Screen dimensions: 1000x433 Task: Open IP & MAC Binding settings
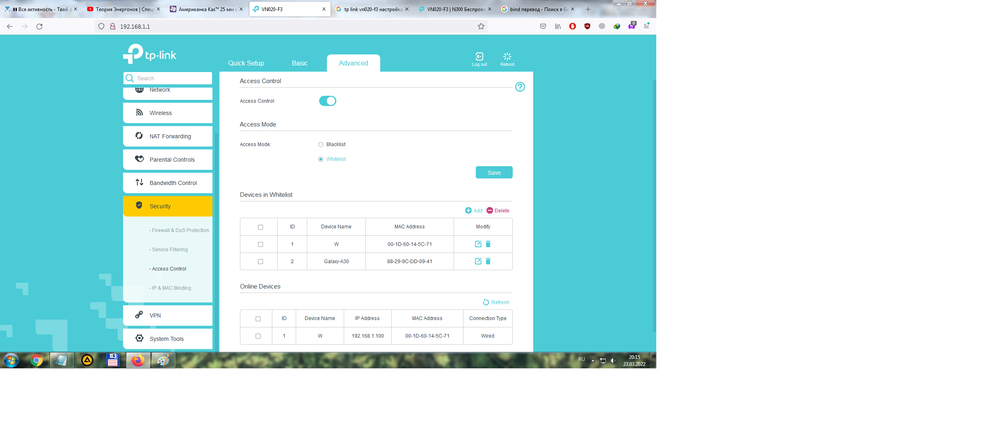coord(170,288)
